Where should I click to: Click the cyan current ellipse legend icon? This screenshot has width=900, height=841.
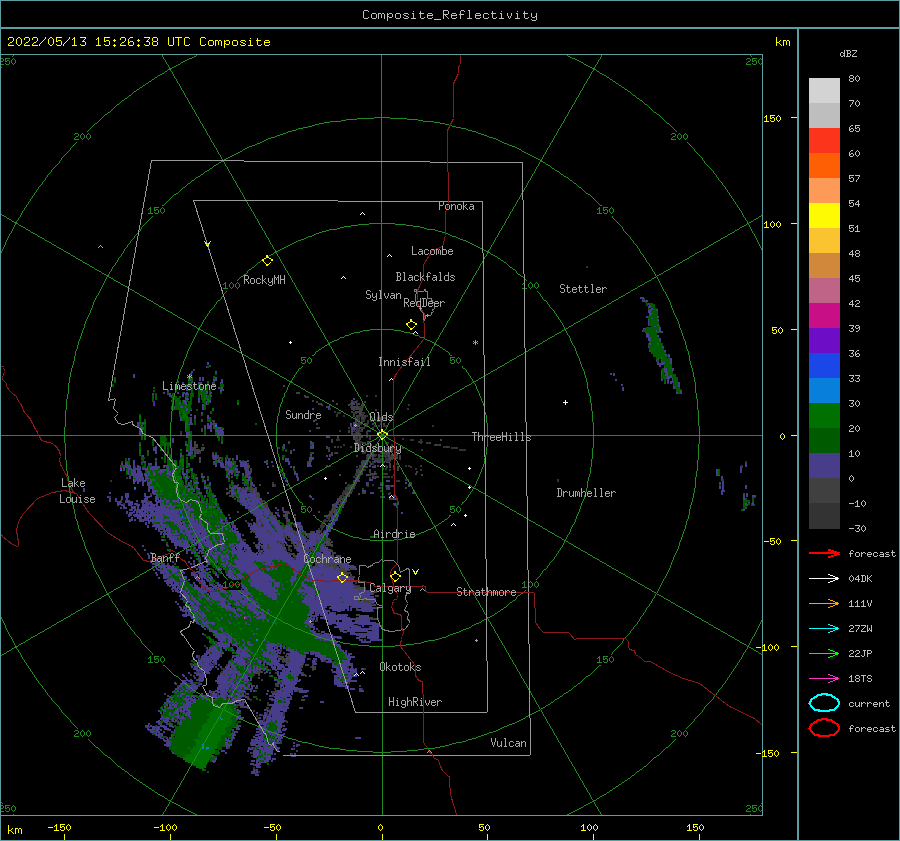pos(824,703)
